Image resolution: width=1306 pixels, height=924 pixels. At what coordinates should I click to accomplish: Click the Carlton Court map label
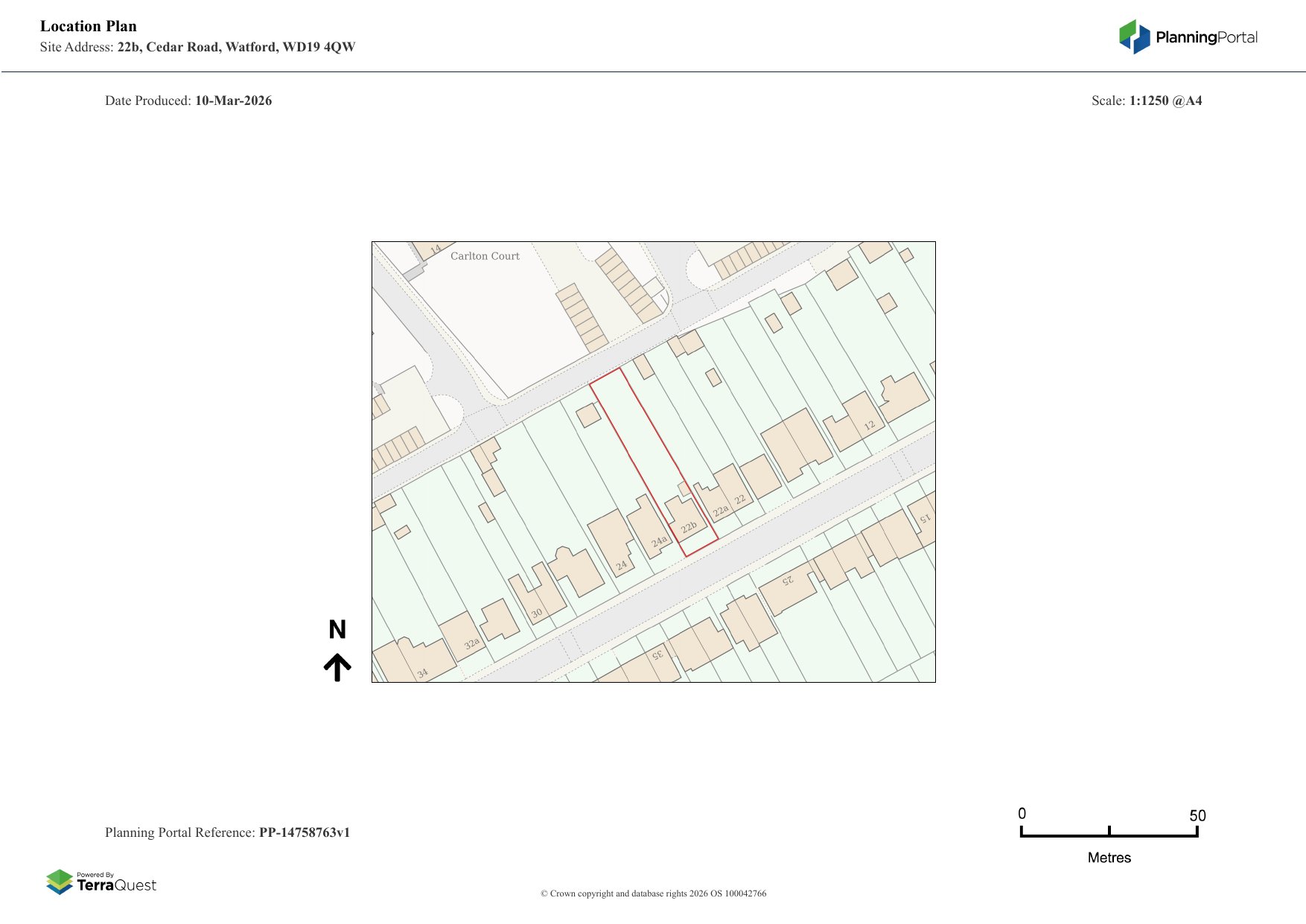[x=485, y=256]
